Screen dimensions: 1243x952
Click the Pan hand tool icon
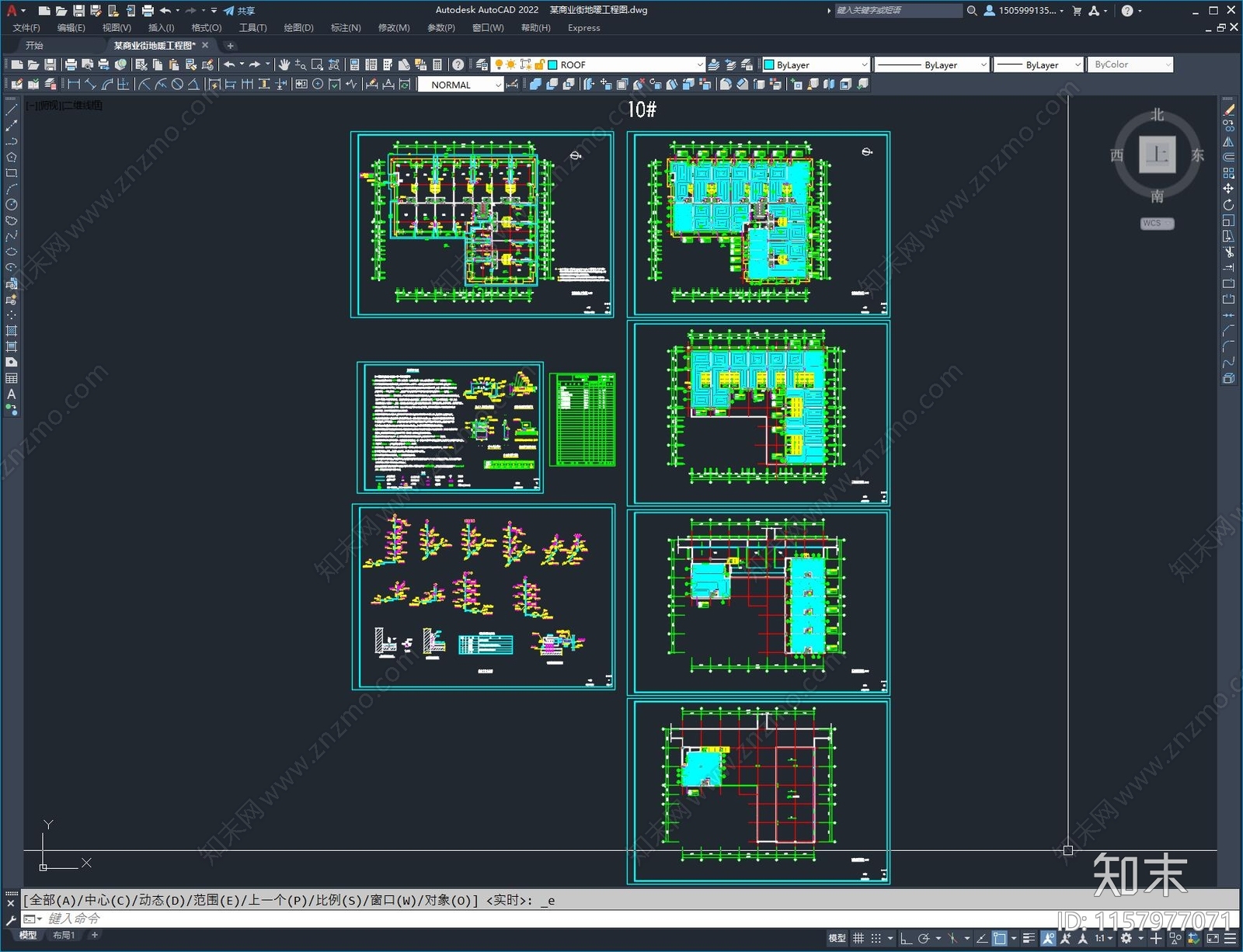(284, 64)
